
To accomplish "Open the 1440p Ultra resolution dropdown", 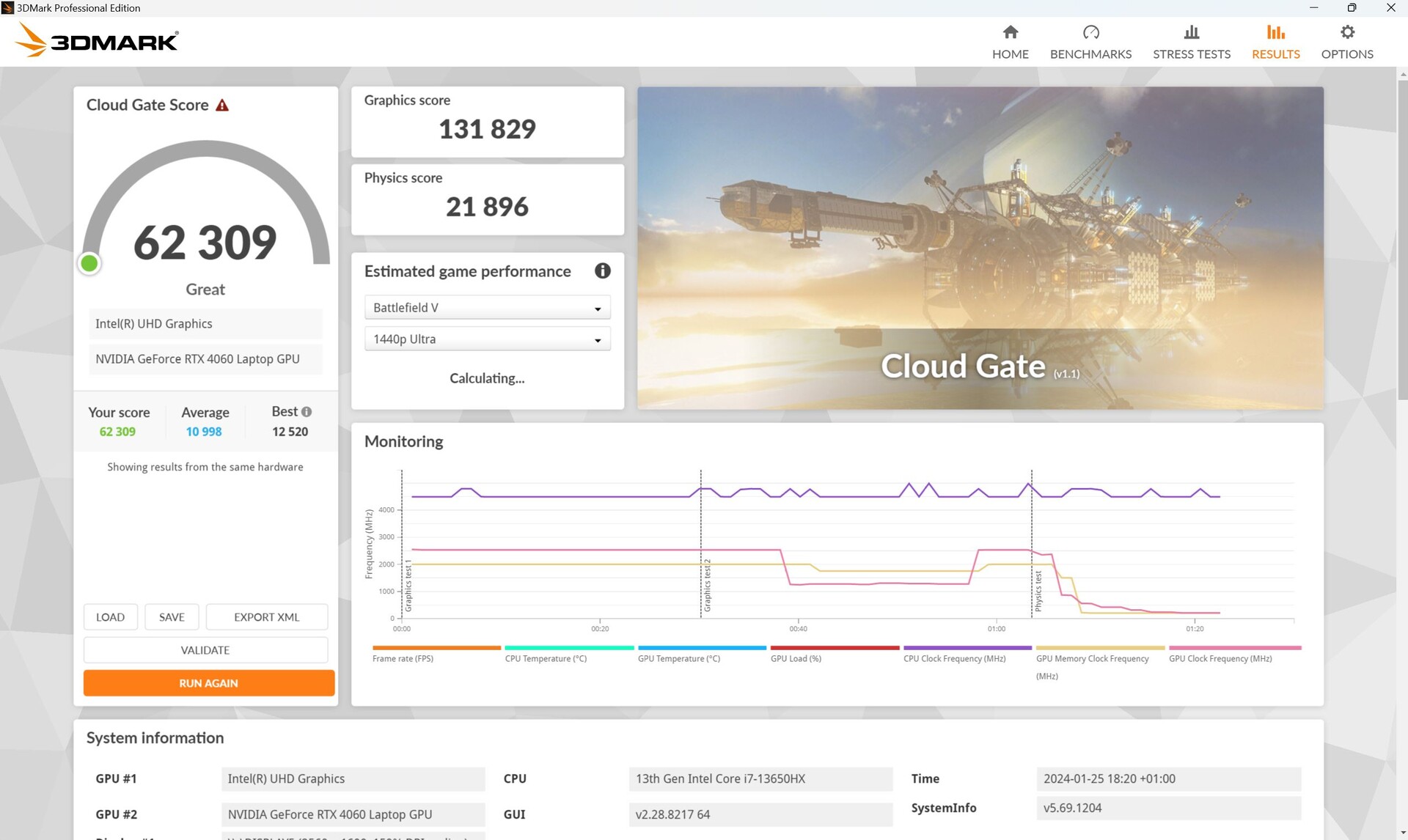I will [487, 339].
